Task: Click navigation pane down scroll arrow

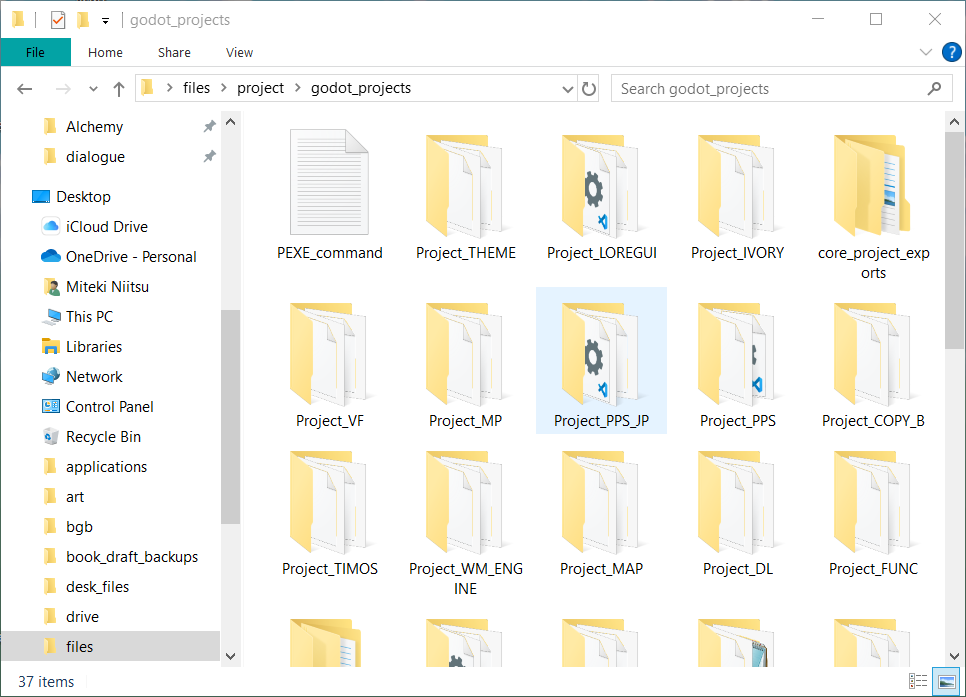Action: (x=230, y=656)
